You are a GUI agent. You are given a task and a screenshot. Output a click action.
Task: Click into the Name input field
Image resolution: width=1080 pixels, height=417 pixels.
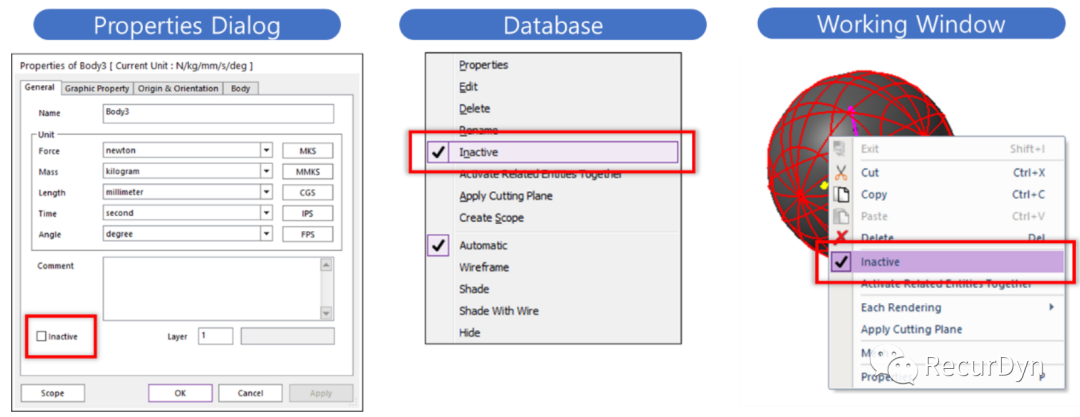pos(216,113)
